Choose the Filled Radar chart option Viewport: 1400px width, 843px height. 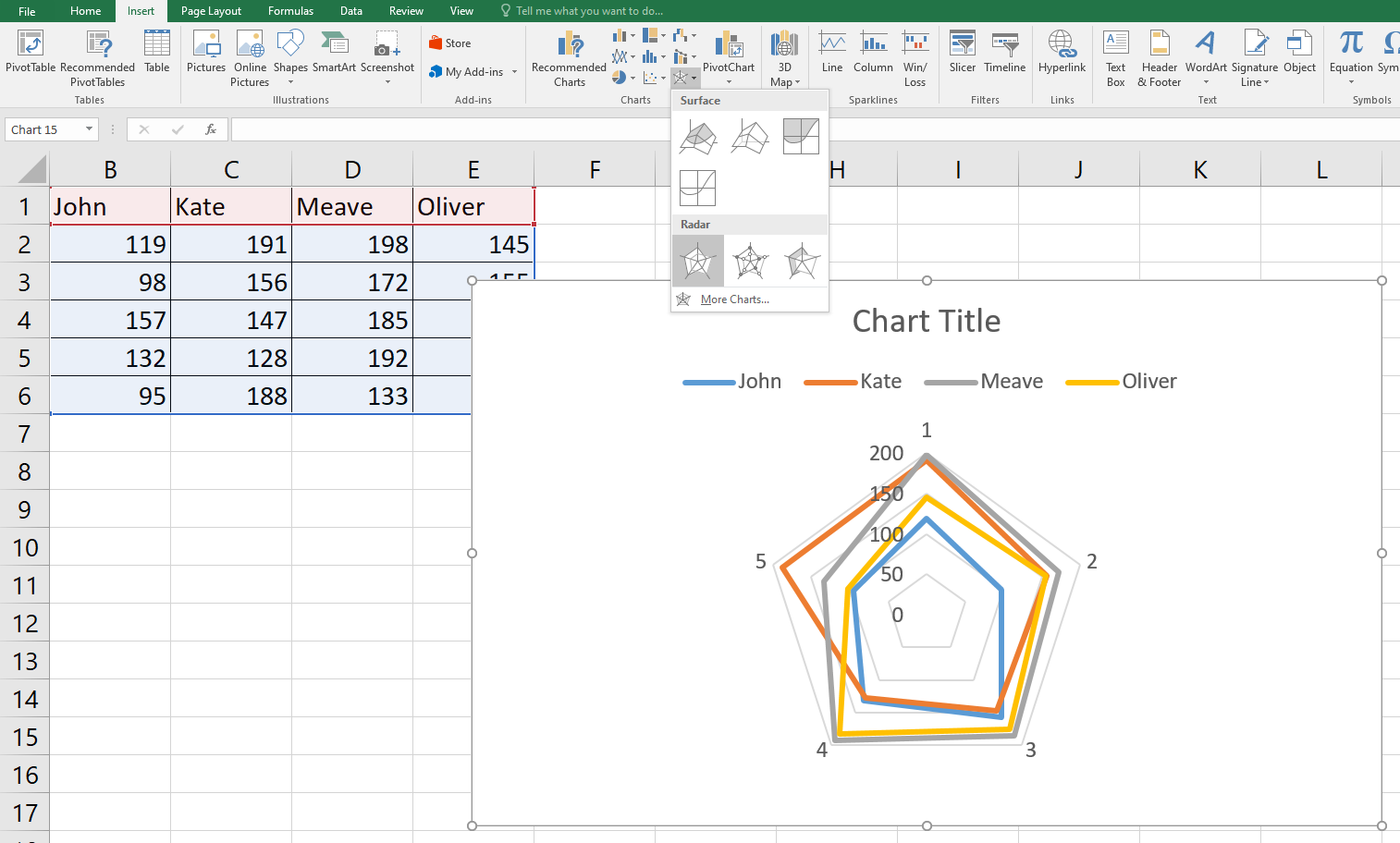pos(802,262)
